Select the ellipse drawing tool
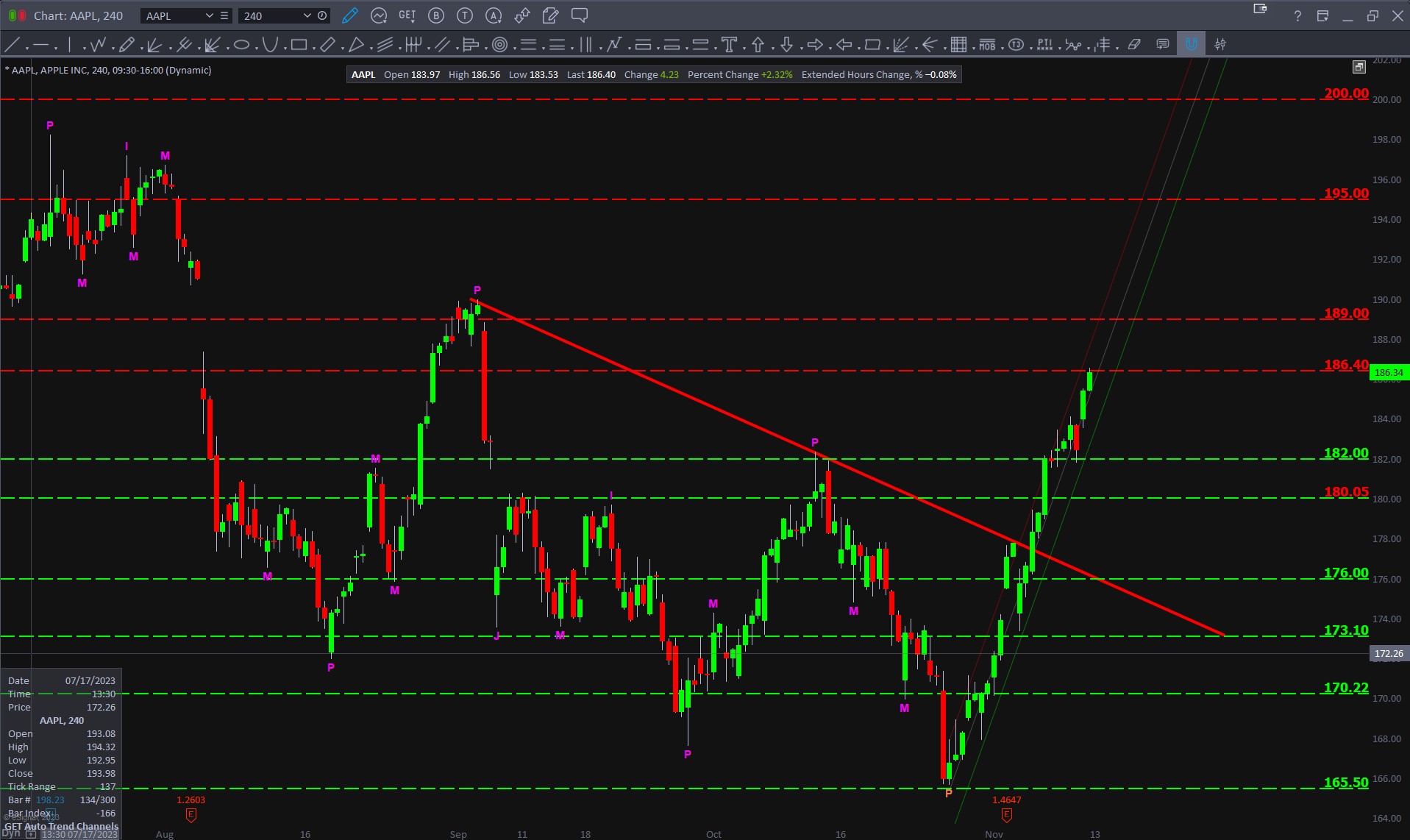 [241, 45]
